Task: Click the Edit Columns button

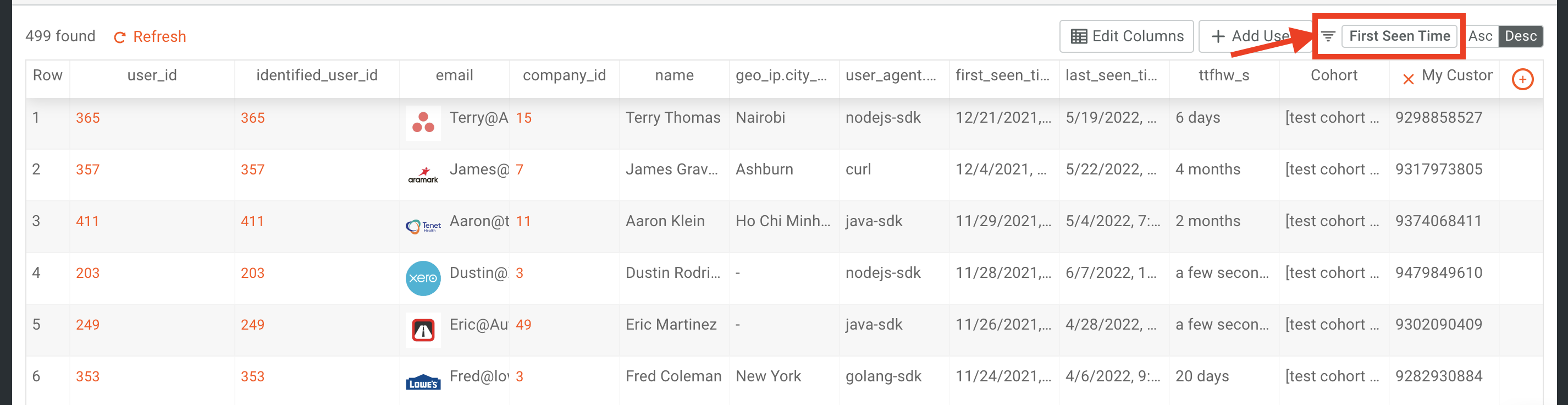Action: coord(1126,36)
